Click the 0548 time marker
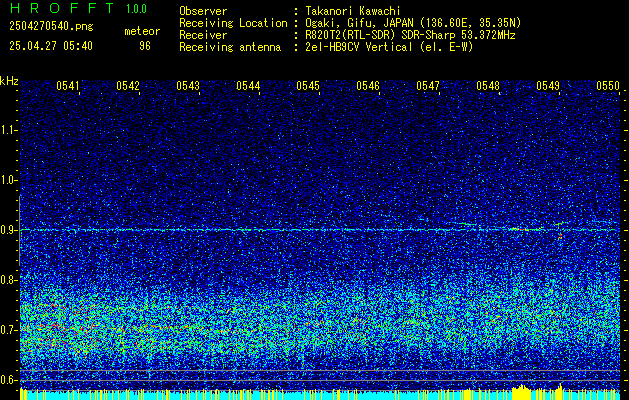Image resolution: width=629 pixels, height=400 pixels. (x=488, y=85)
